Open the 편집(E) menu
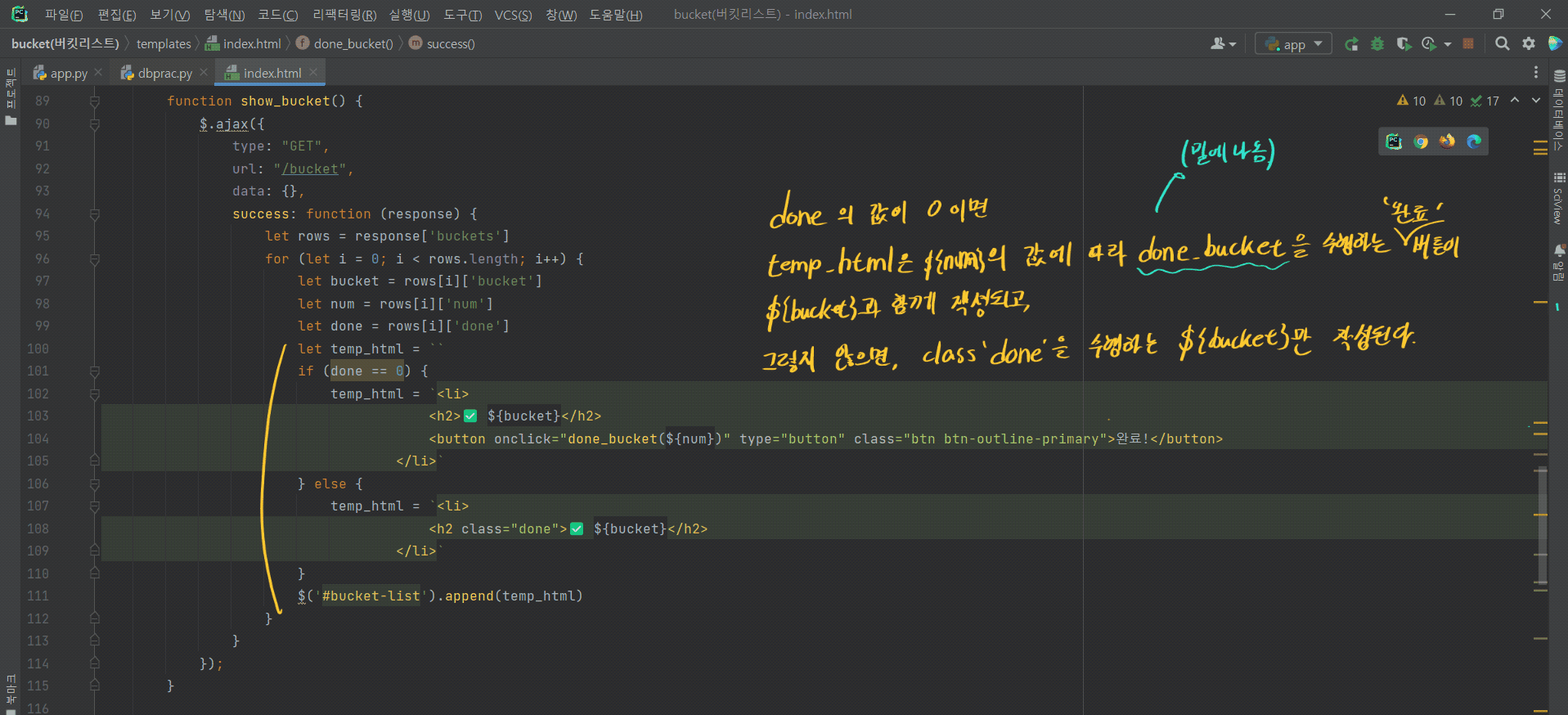 coord(116,15)
